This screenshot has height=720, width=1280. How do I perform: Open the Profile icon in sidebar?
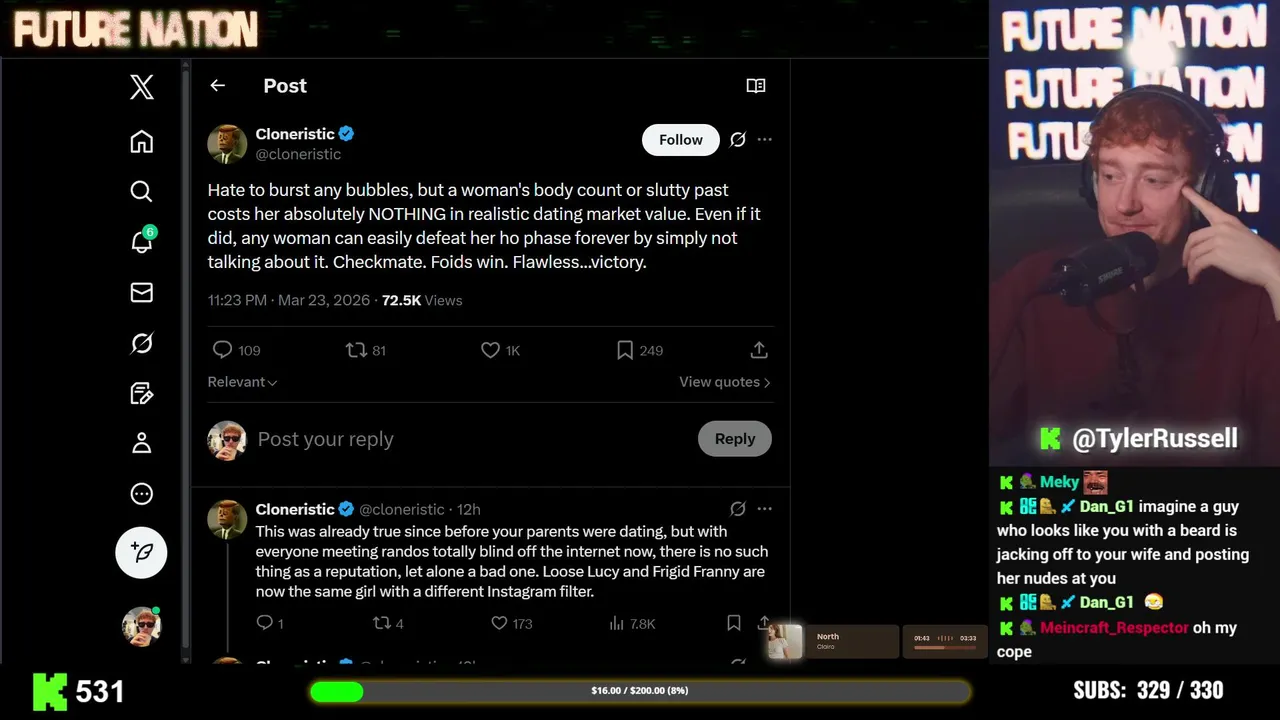coord(142,443)
